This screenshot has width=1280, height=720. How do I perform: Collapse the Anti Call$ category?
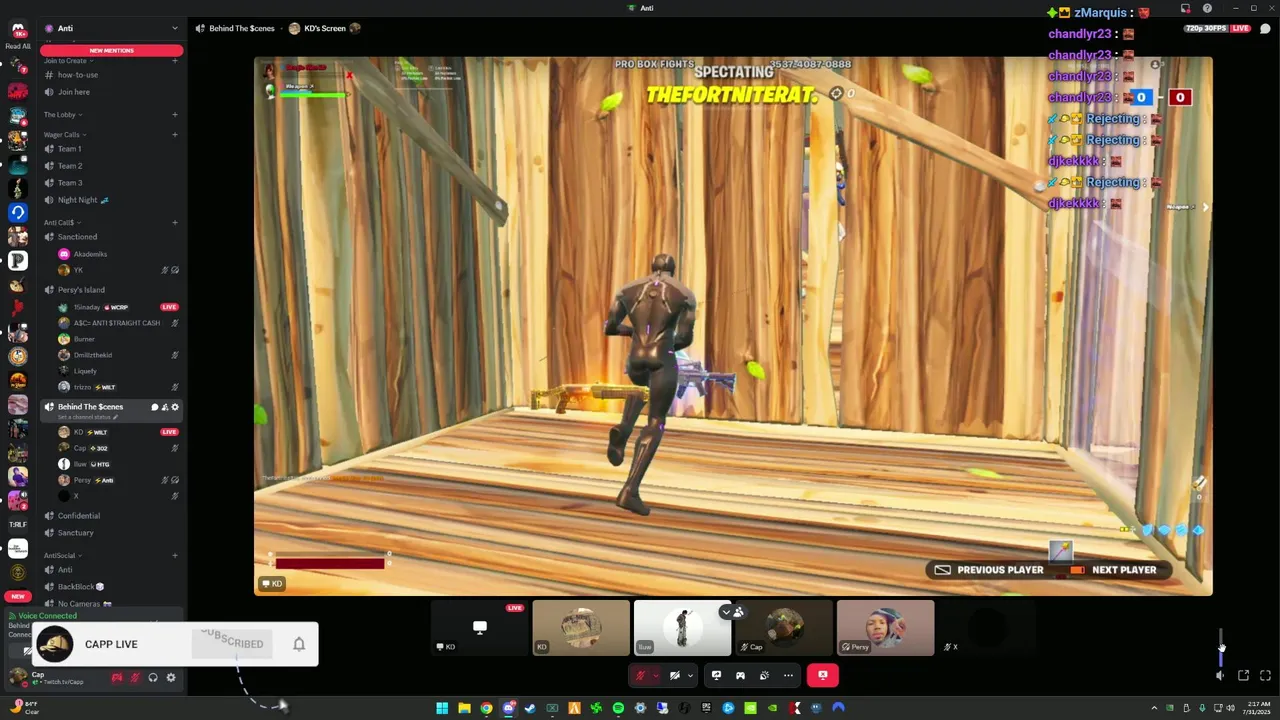click(62, 222)
